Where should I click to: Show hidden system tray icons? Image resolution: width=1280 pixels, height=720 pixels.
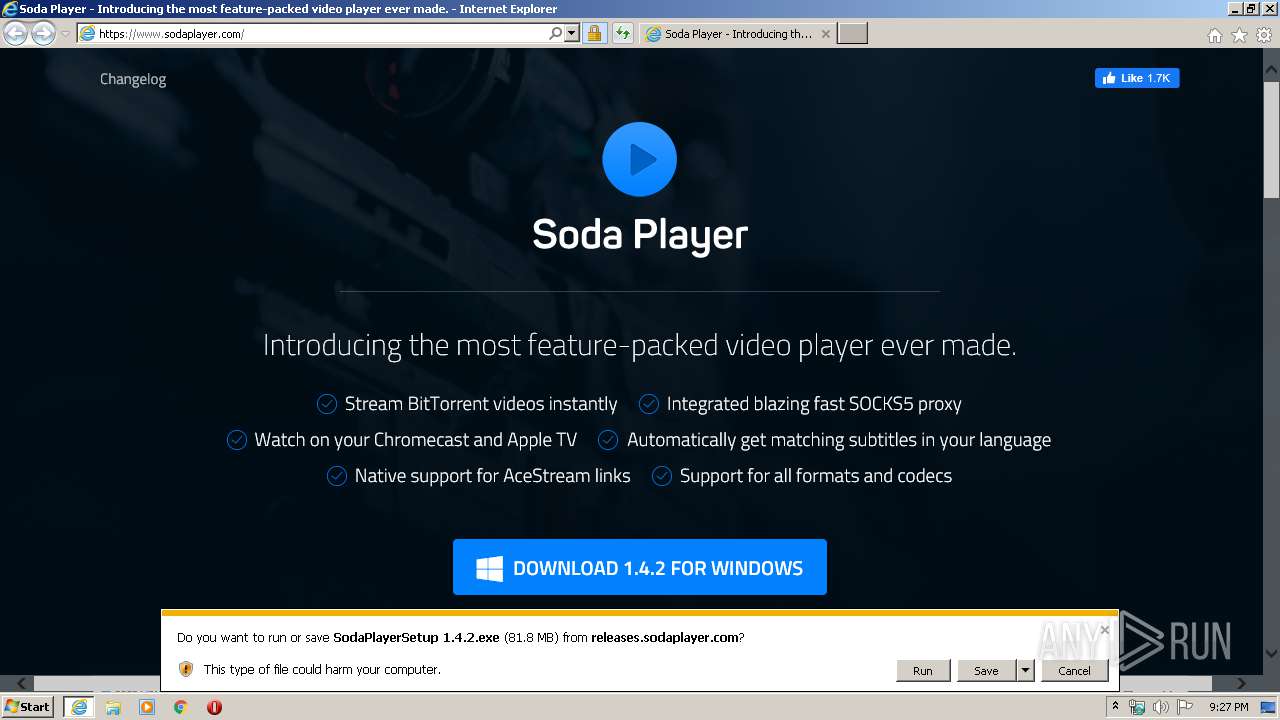click(1116, 707)
